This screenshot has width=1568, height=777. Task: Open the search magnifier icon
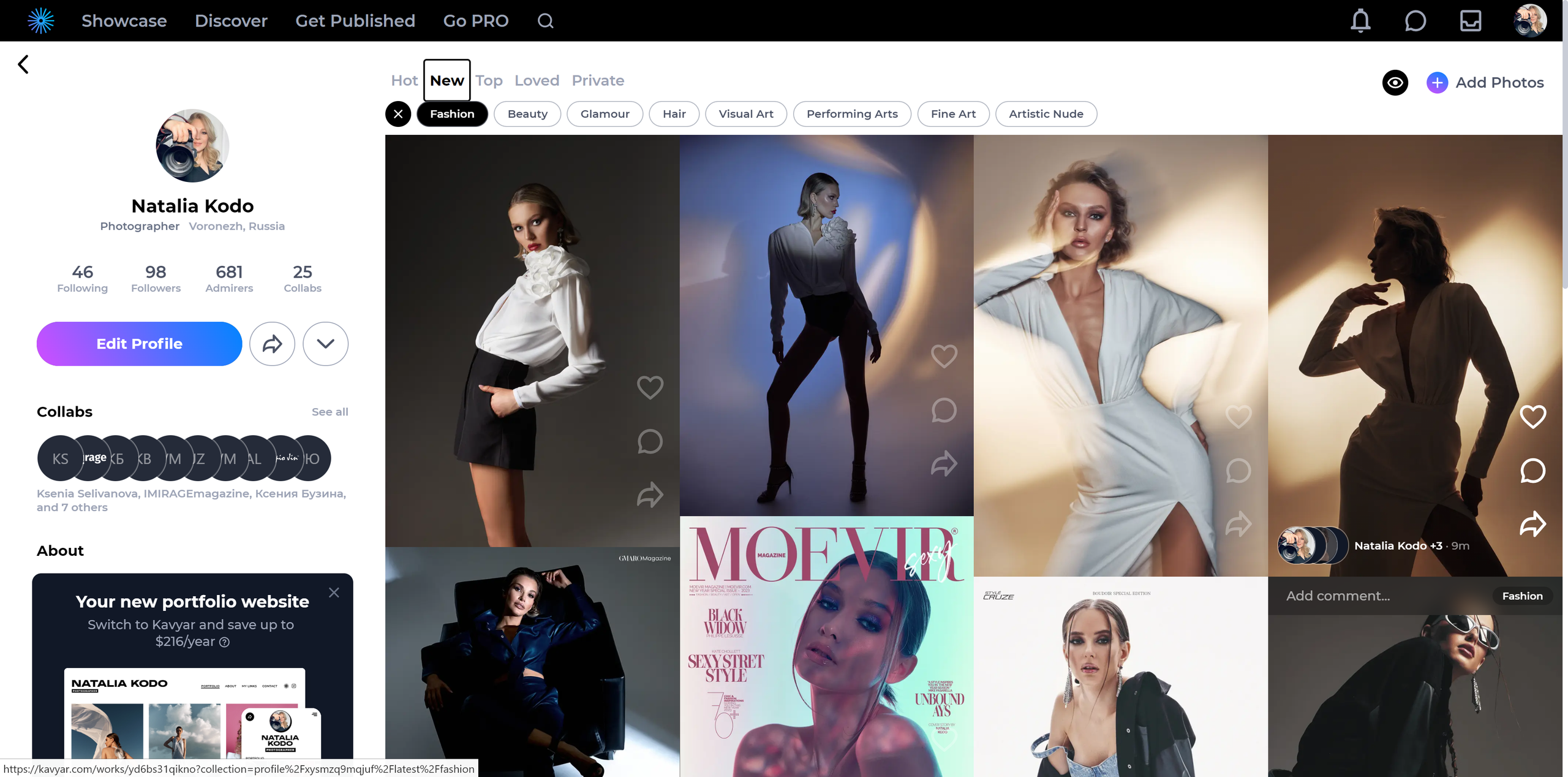(x=545, y=21)
